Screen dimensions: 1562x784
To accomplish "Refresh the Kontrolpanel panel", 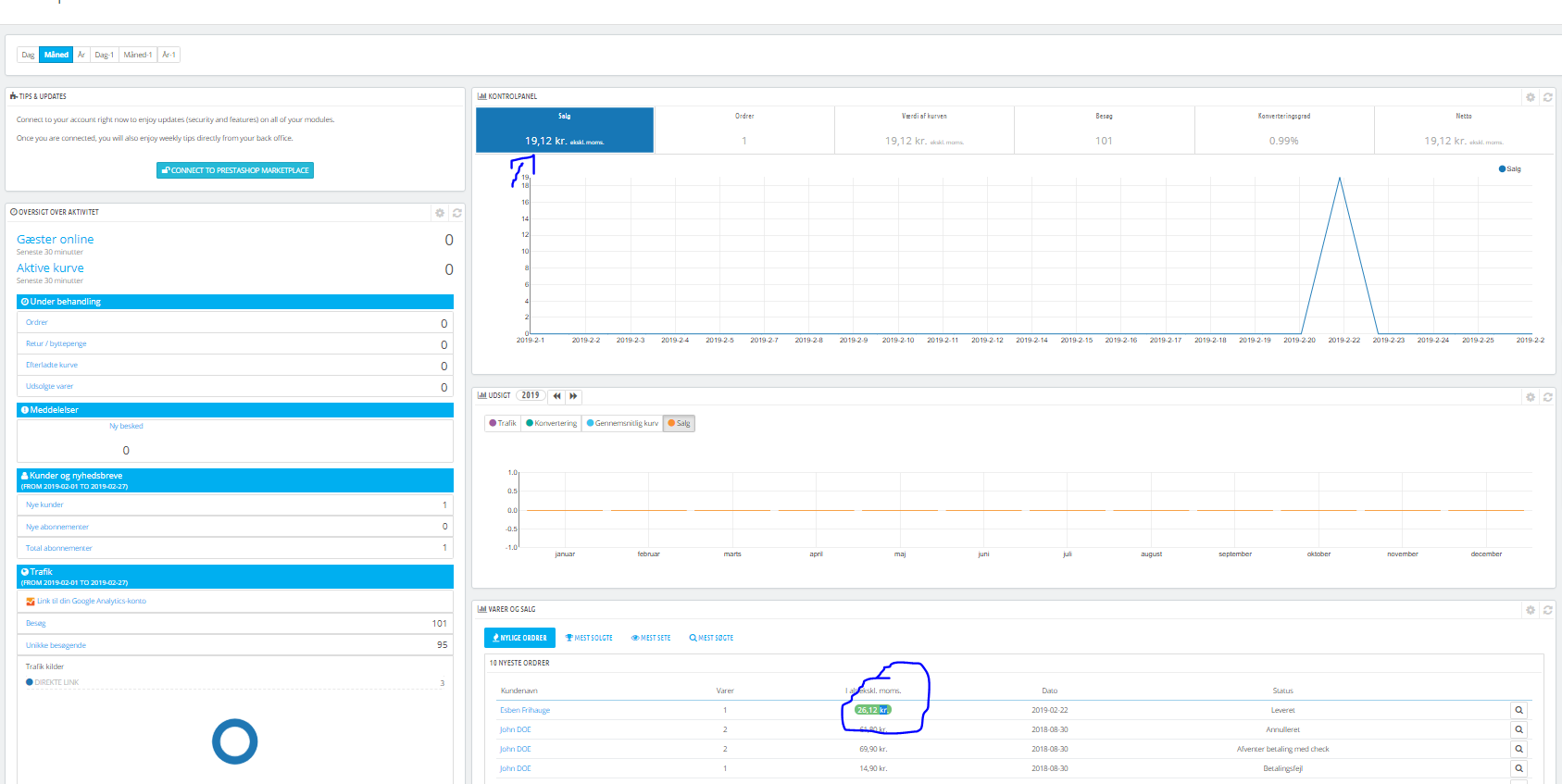I will (1547, 97).
